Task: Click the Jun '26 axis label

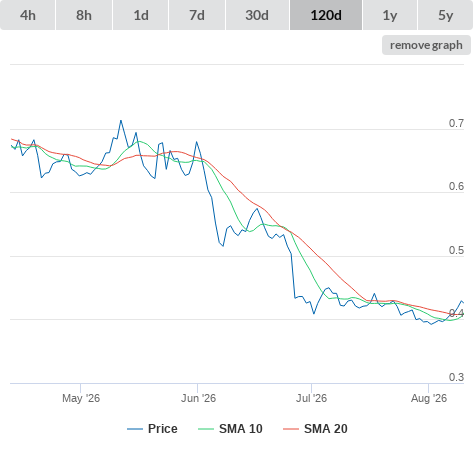Action: 198,398
